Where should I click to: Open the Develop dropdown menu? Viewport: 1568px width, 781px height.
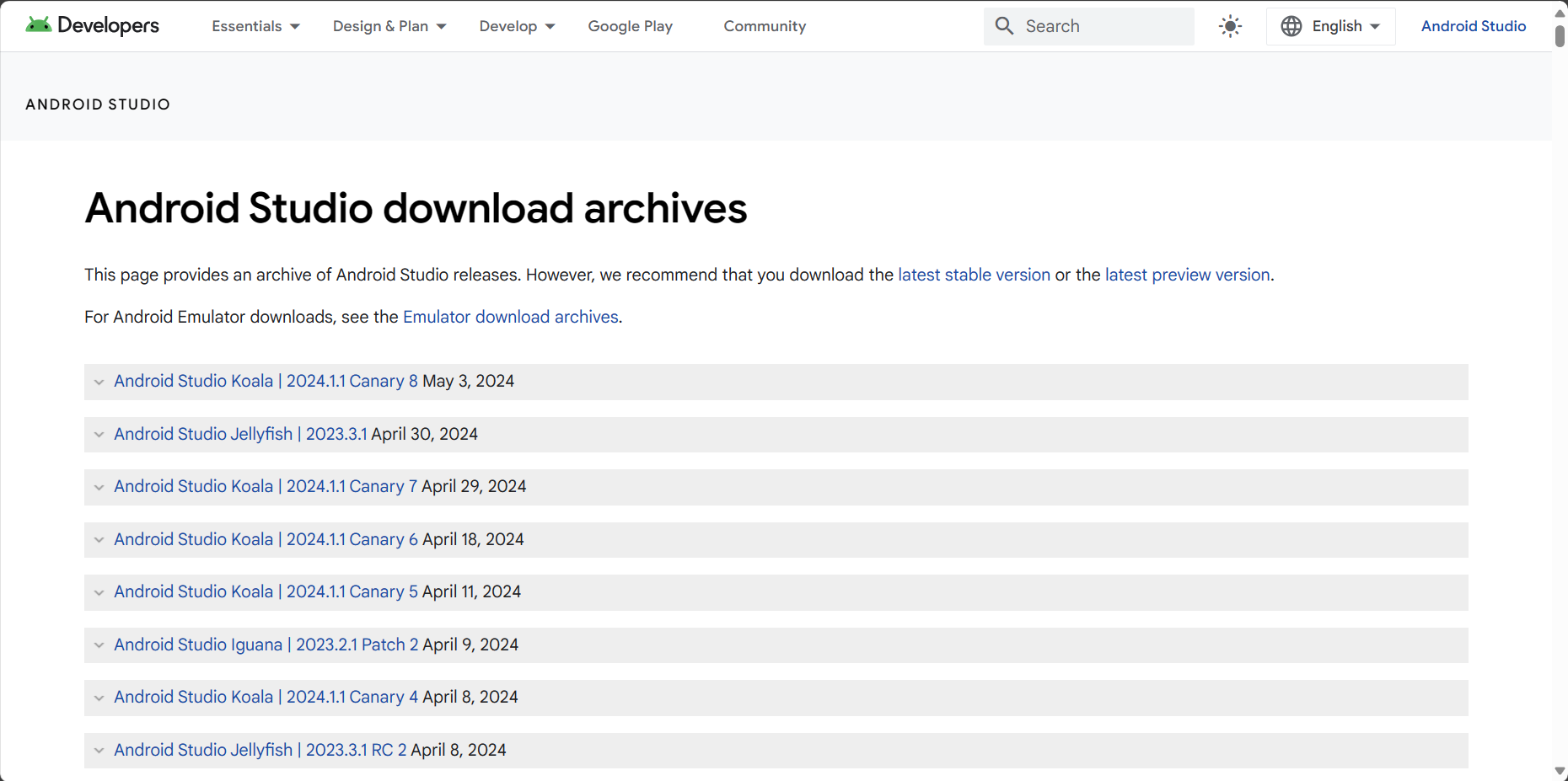click(x=517, y=26)
